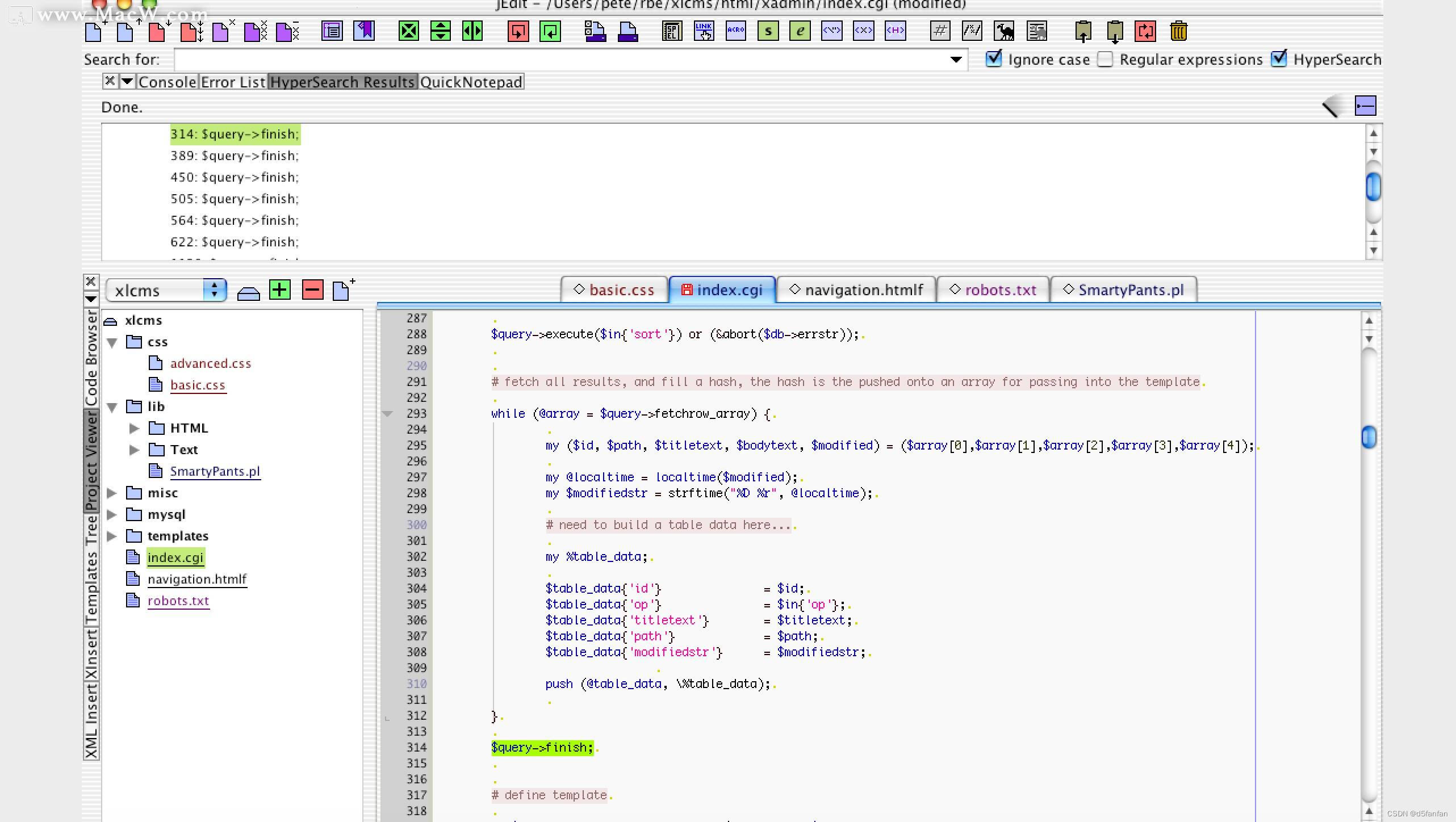
Task: Click the 314: $query->finish search result
Action: [235, 134]
